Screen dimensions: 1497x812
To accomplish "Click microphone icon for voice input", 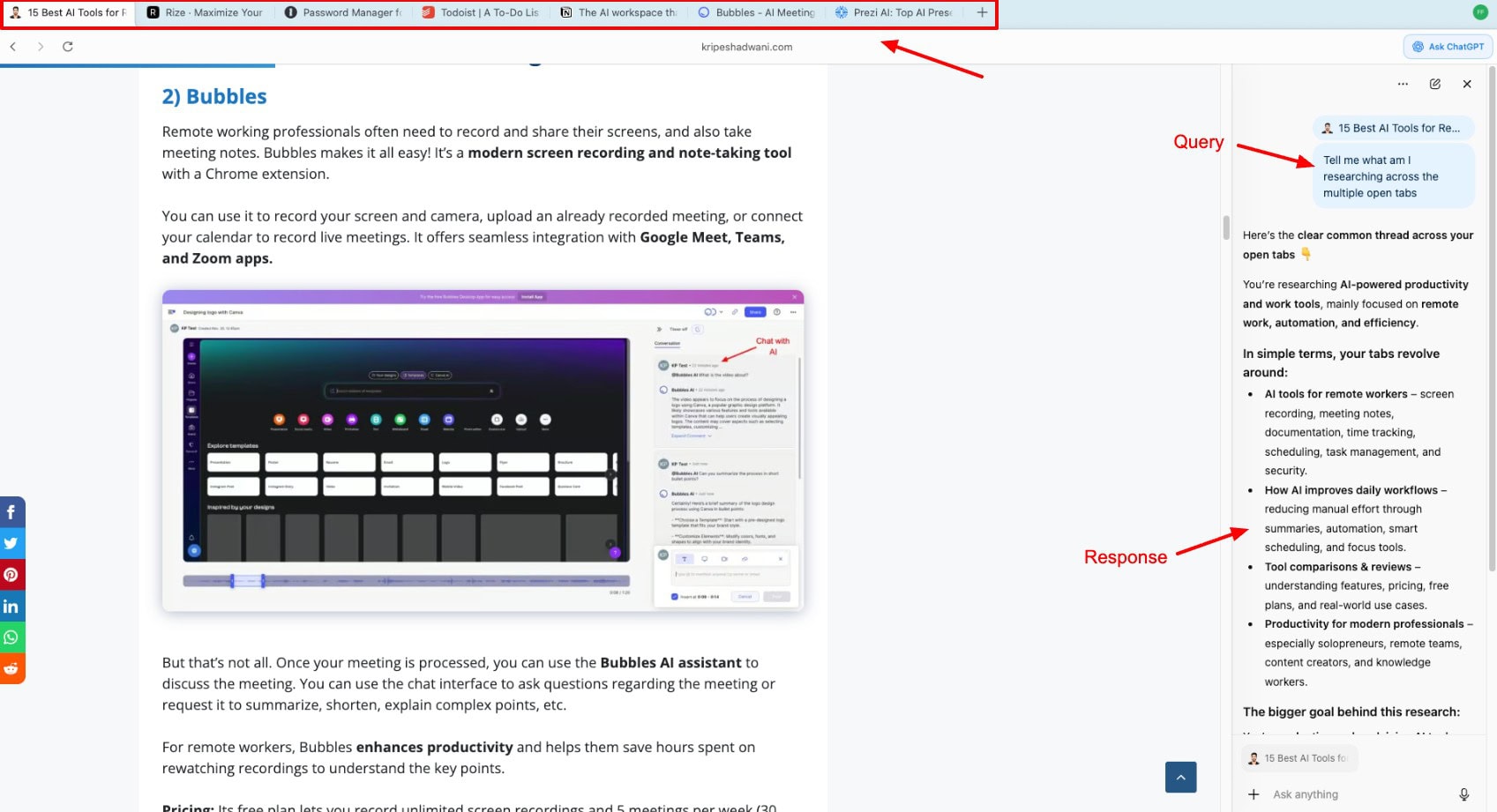I will click(1463, 794).
